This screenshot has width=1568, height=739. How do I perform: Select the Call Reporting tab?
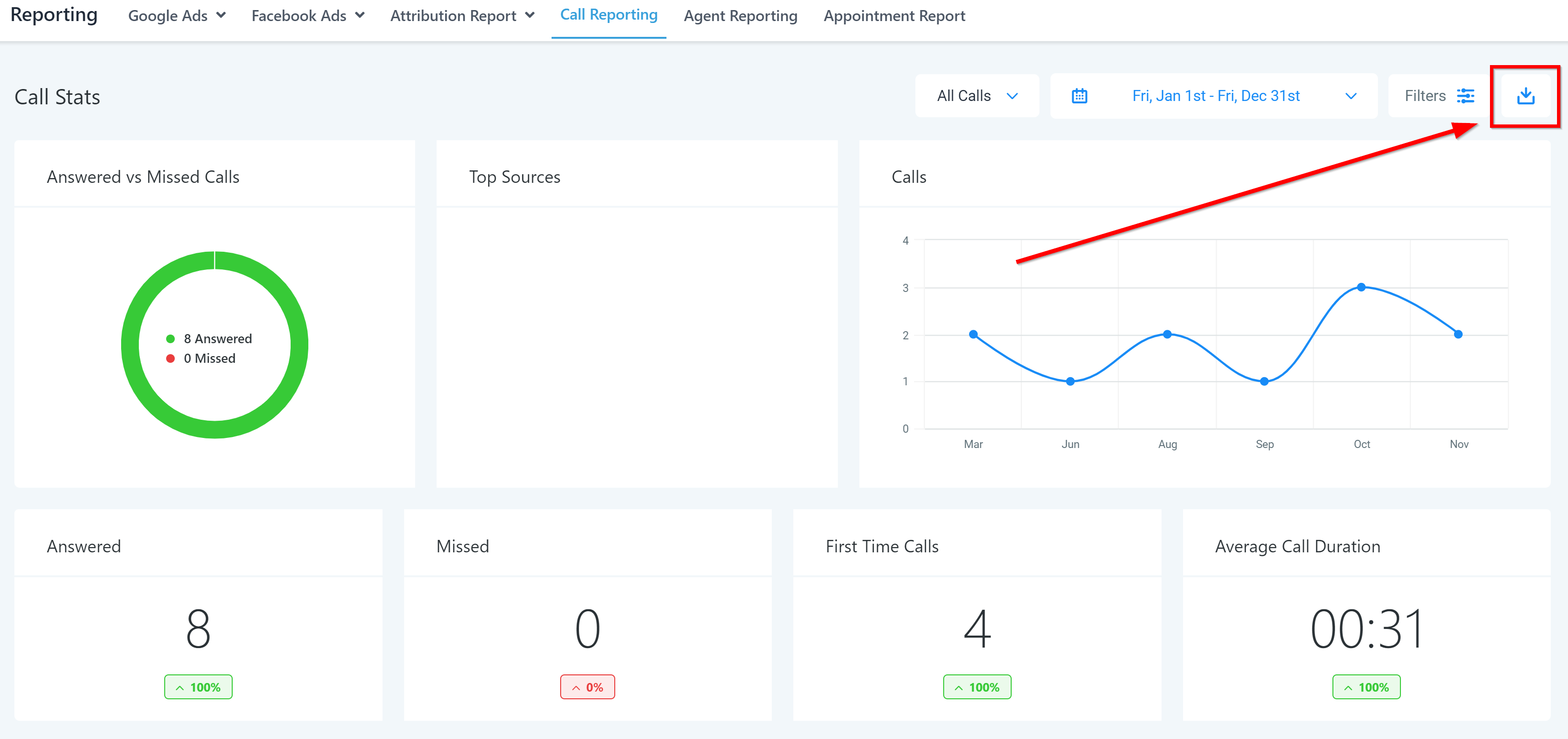click(608, 15)
